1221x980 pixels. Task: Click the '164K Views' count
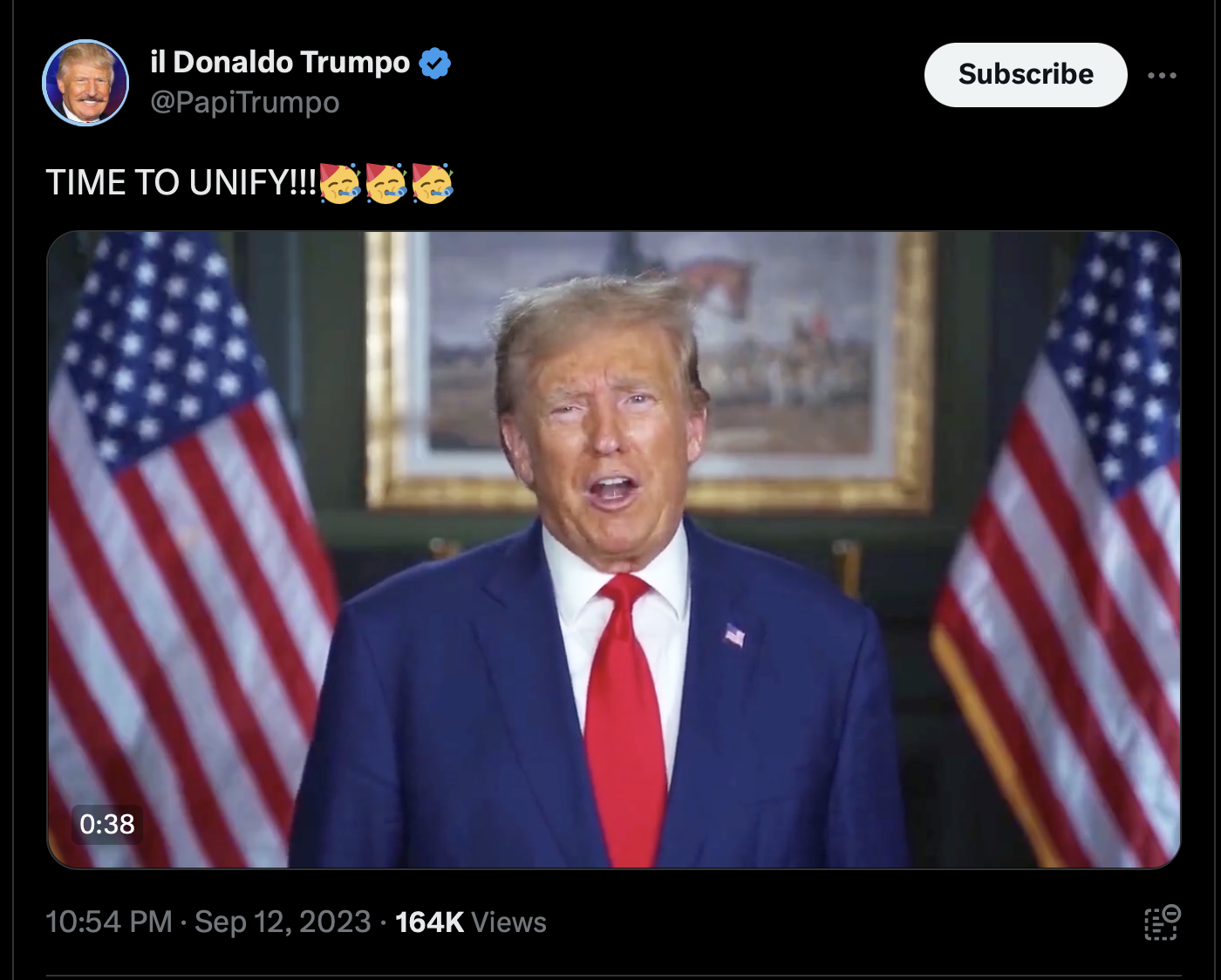coord(471,922)
